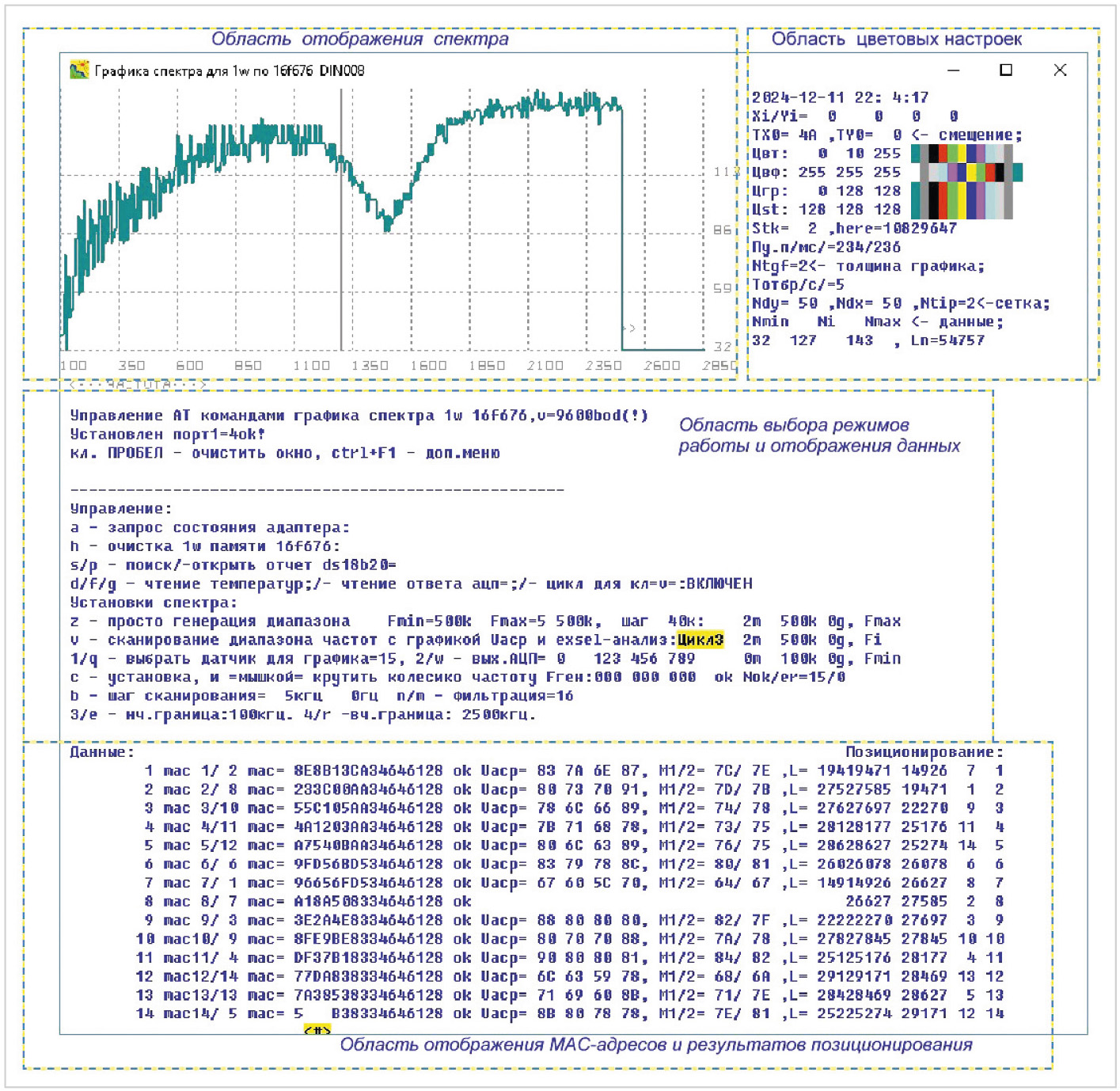Click MAC row 8 'A18A508334646128'
1120x1091 pixels.
click(368, 901)
